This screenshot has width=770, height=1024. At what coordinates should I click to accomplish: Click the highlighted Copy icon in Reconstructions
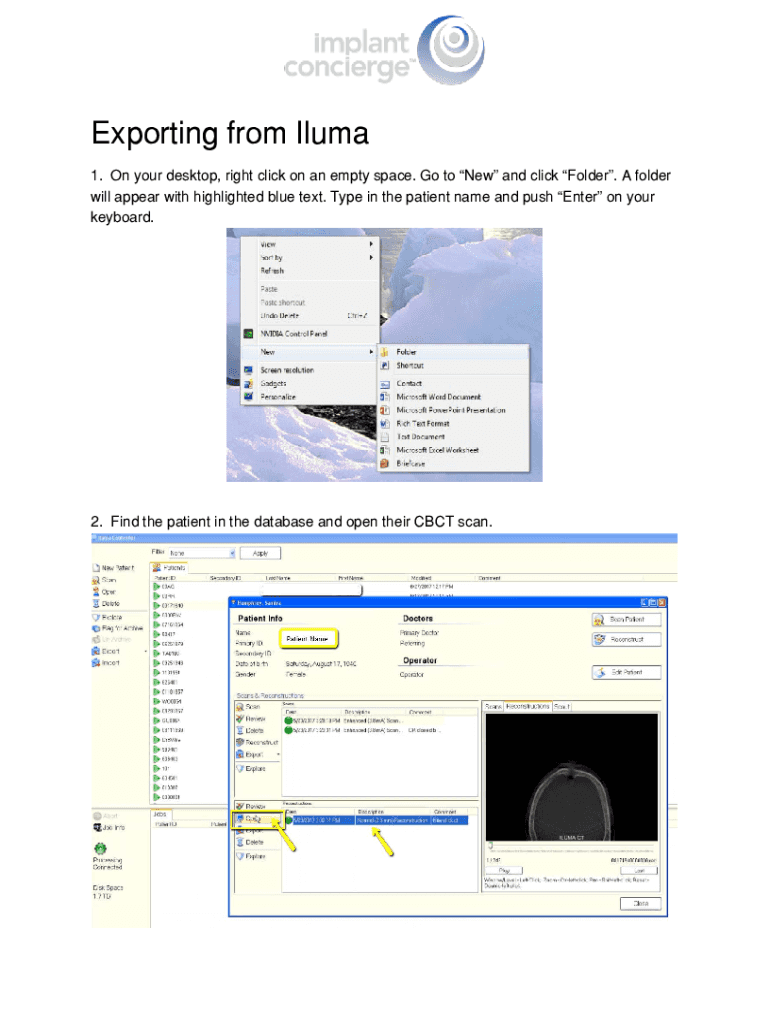pyautogui.click(x=240, y=819)
